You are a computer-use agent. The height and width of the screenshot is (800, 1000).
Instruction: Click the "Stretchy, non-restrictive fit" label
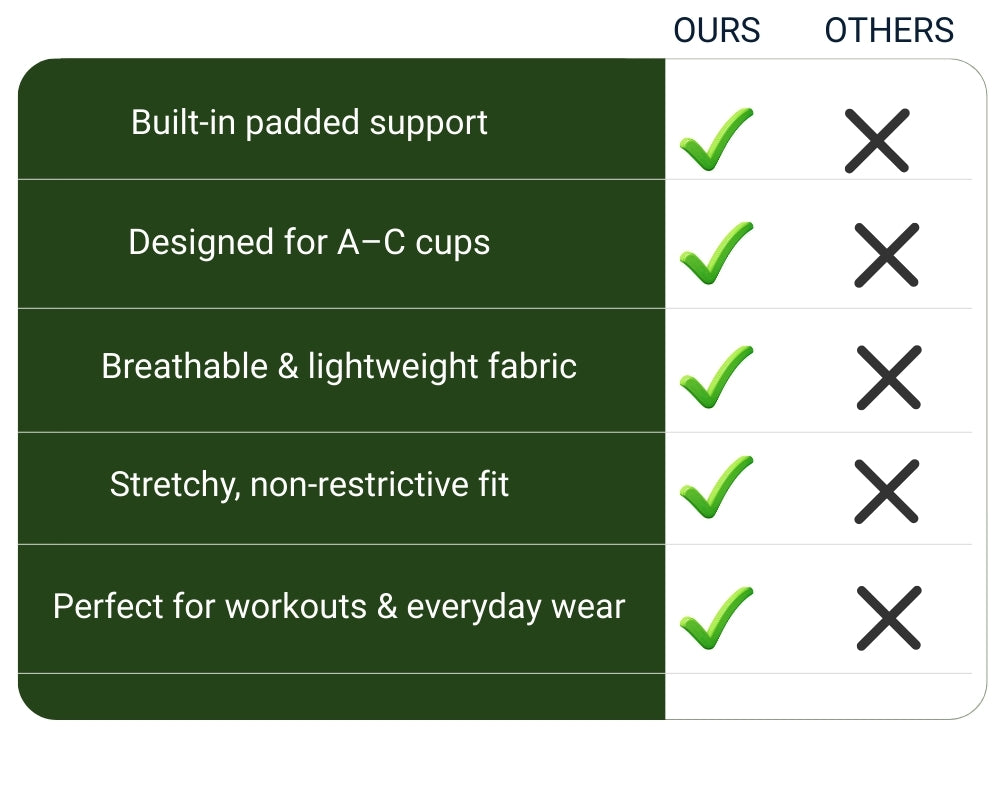point(309,486)
